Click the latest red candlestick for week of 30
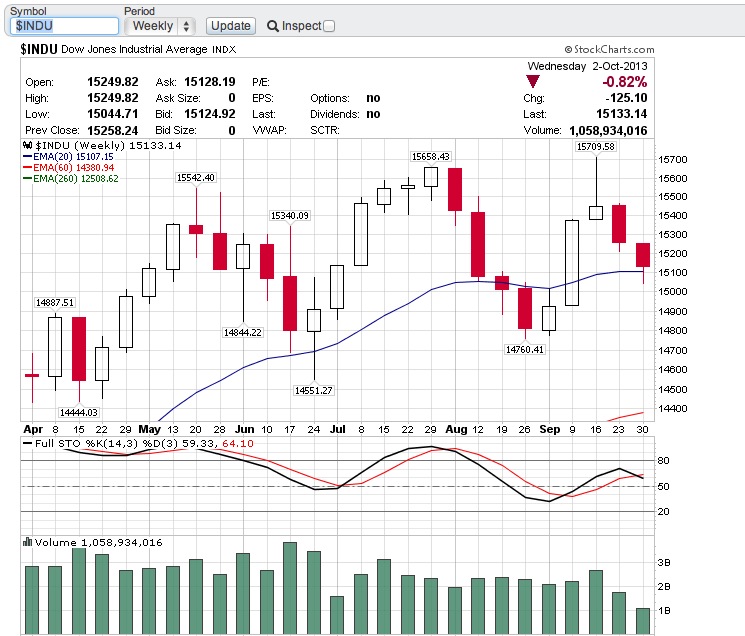 click(643, 255)
